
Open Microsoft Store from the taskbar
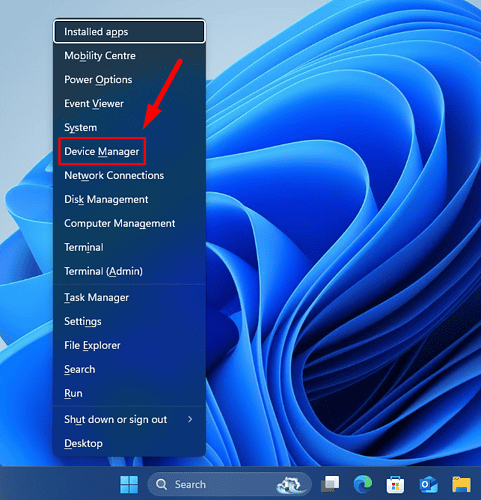[x=395, y=485]
